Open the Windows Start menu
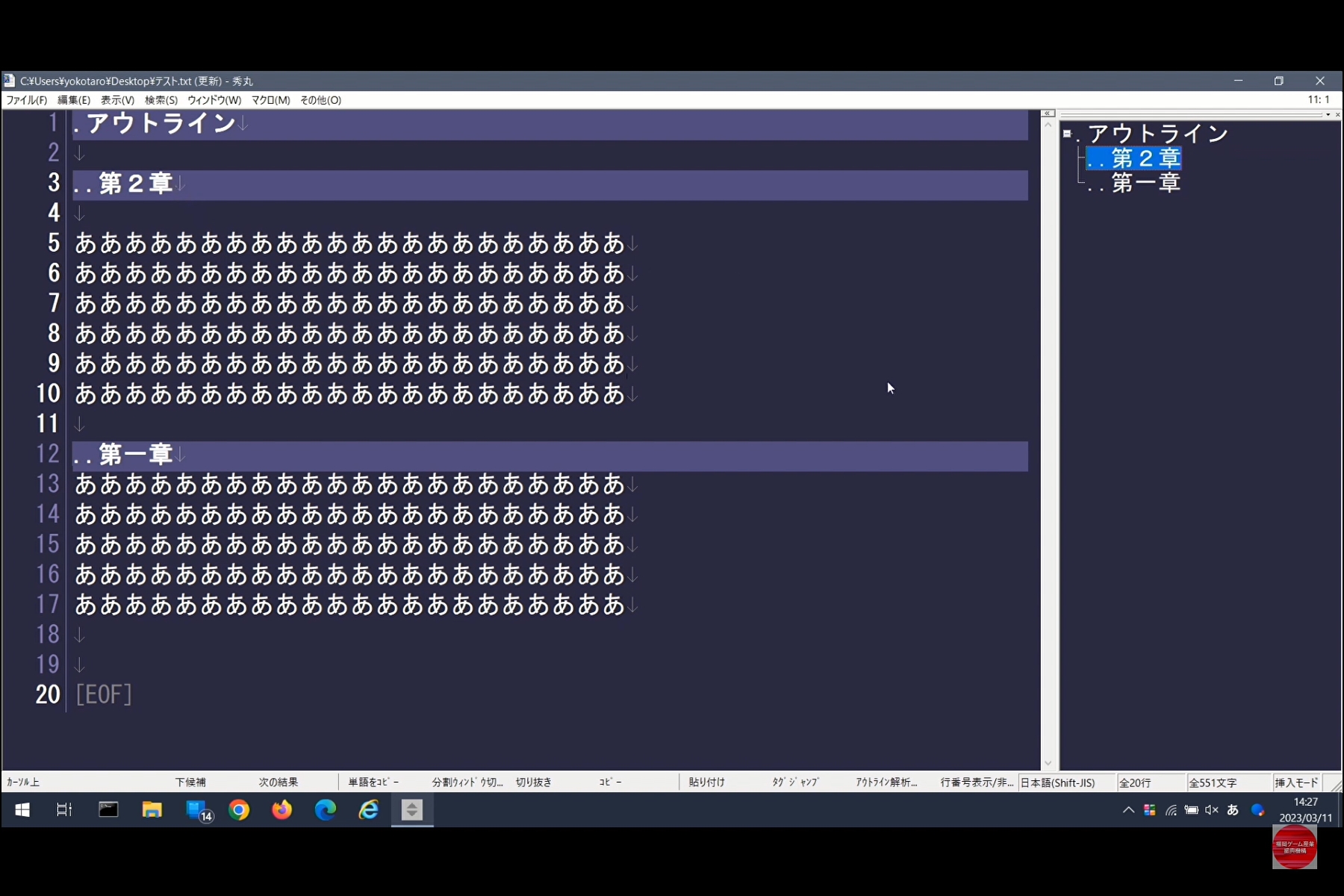 click(22, 810)
